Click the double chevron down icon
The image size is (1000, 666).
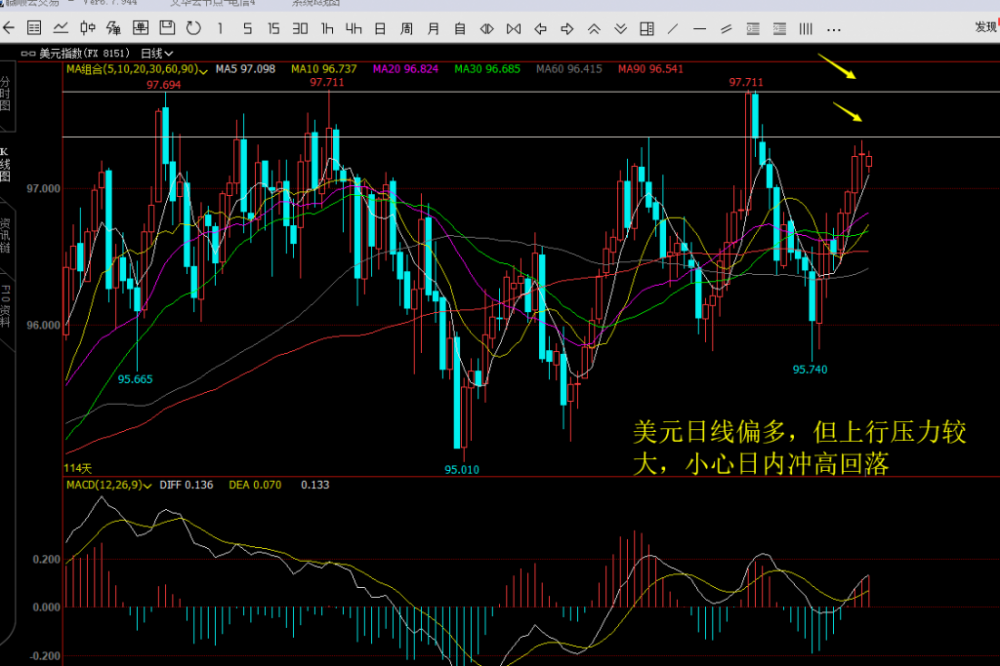(621, 29)
